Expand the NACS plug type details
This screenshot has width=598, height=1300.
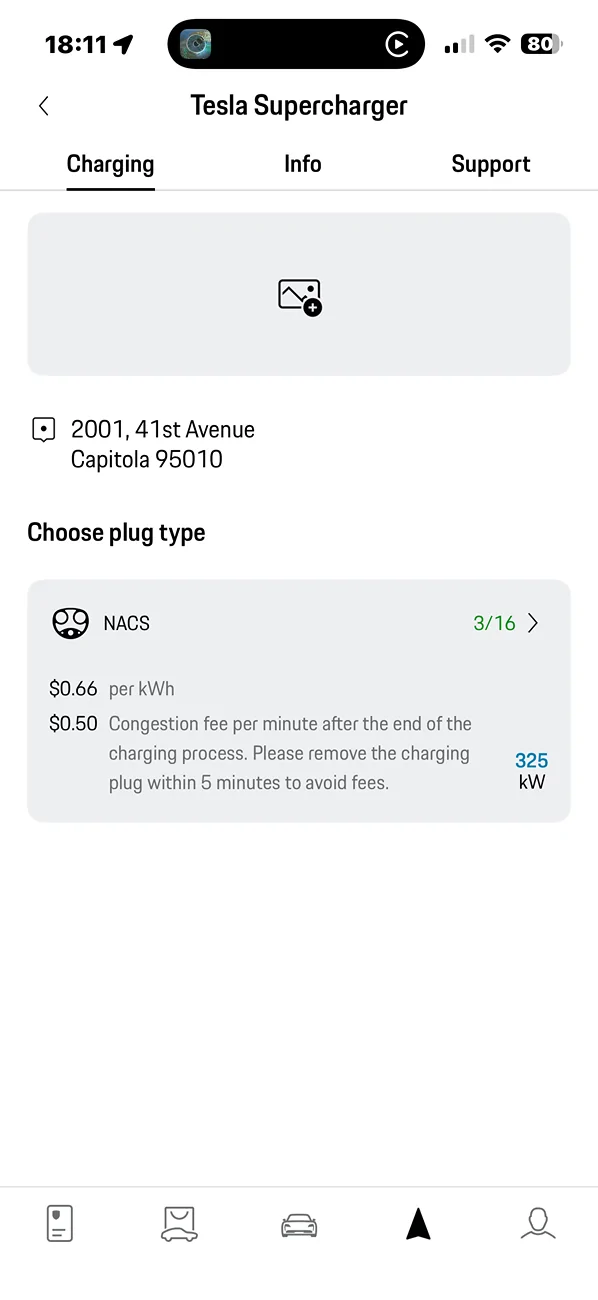coord(533,622)
